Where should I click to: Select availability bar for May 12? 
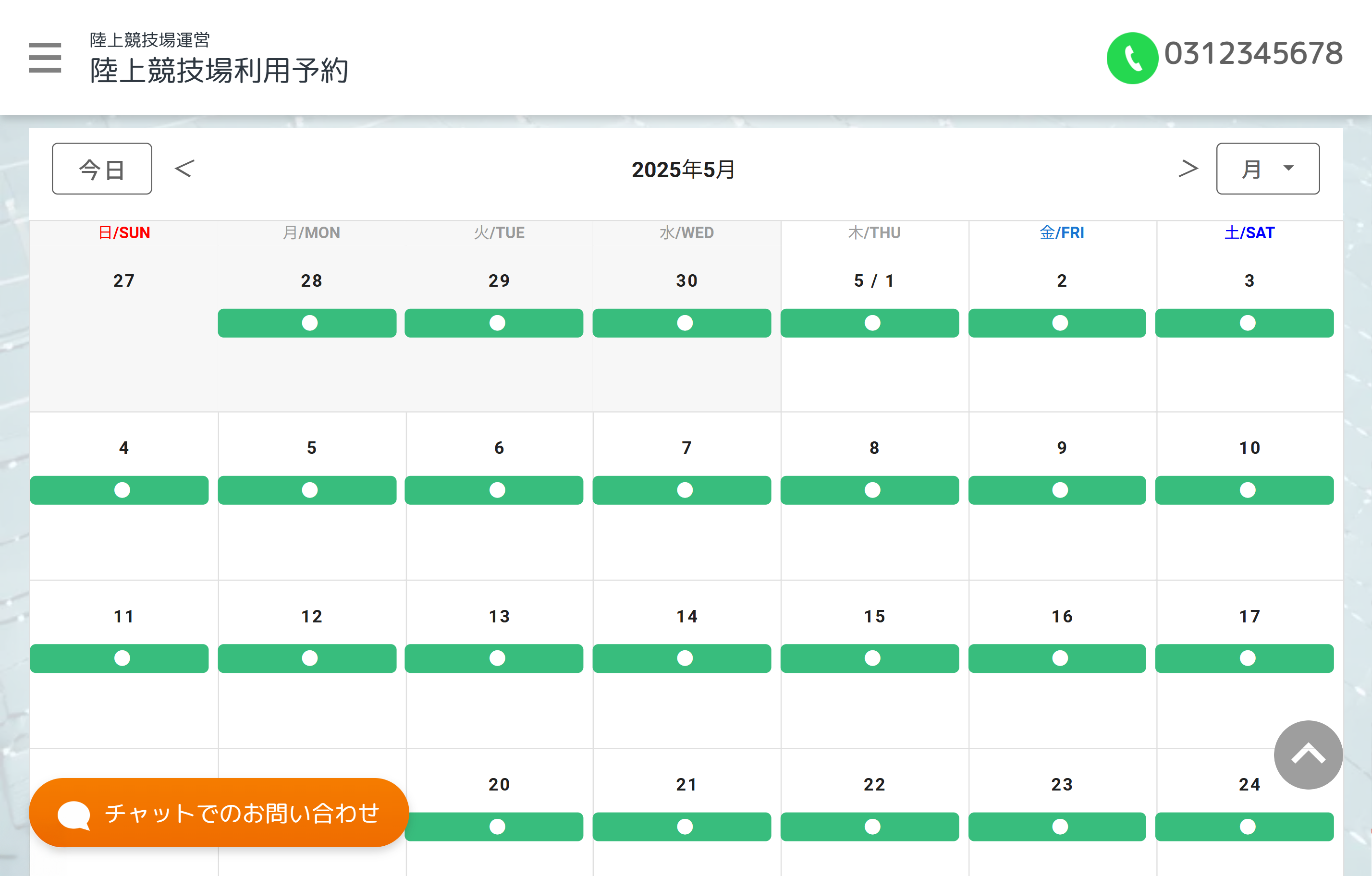[307, 658]
